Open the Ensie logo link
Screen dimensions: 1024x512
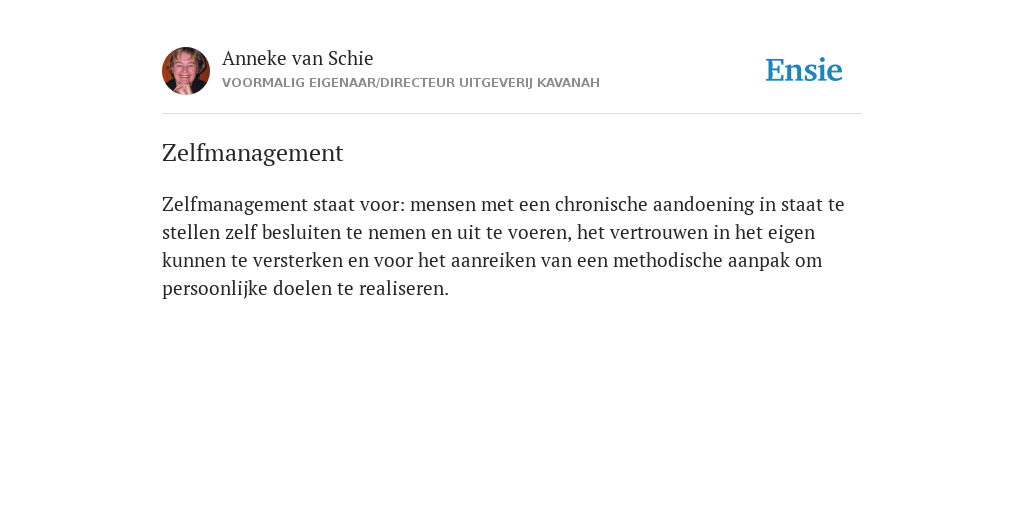pyautogui.click(x=804, y=70)
